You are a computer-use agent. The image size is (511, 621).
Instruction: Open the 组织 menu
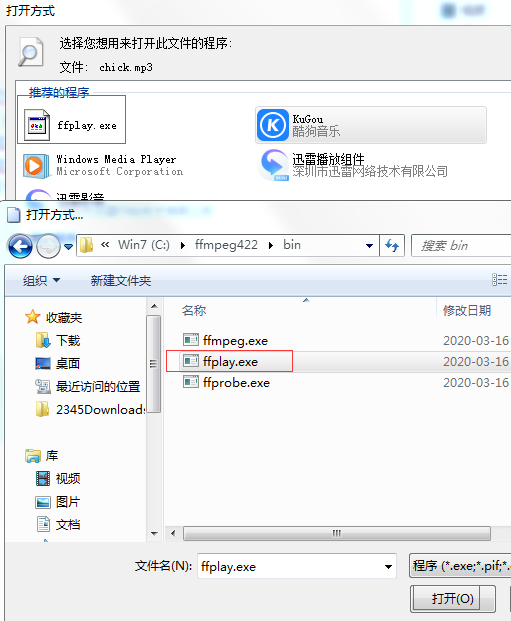click(42, 280)
